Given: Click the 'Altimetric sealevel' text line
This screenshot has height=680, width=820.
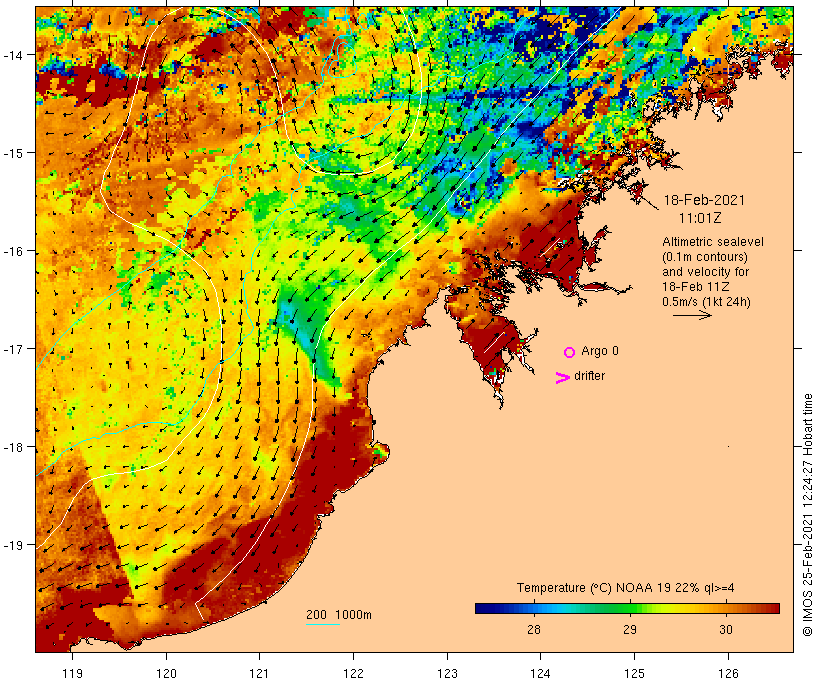Looking at the screenshot, I should click(x=713, y=242).
